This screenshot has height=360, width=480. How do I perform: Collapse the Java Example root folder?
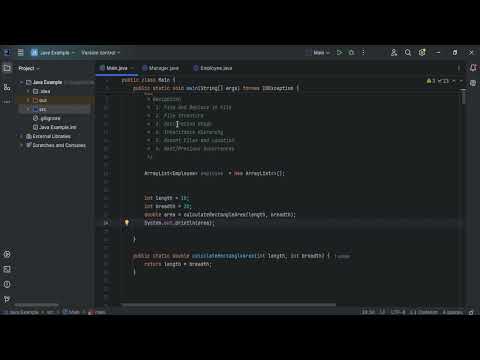[x=22, y=82]
